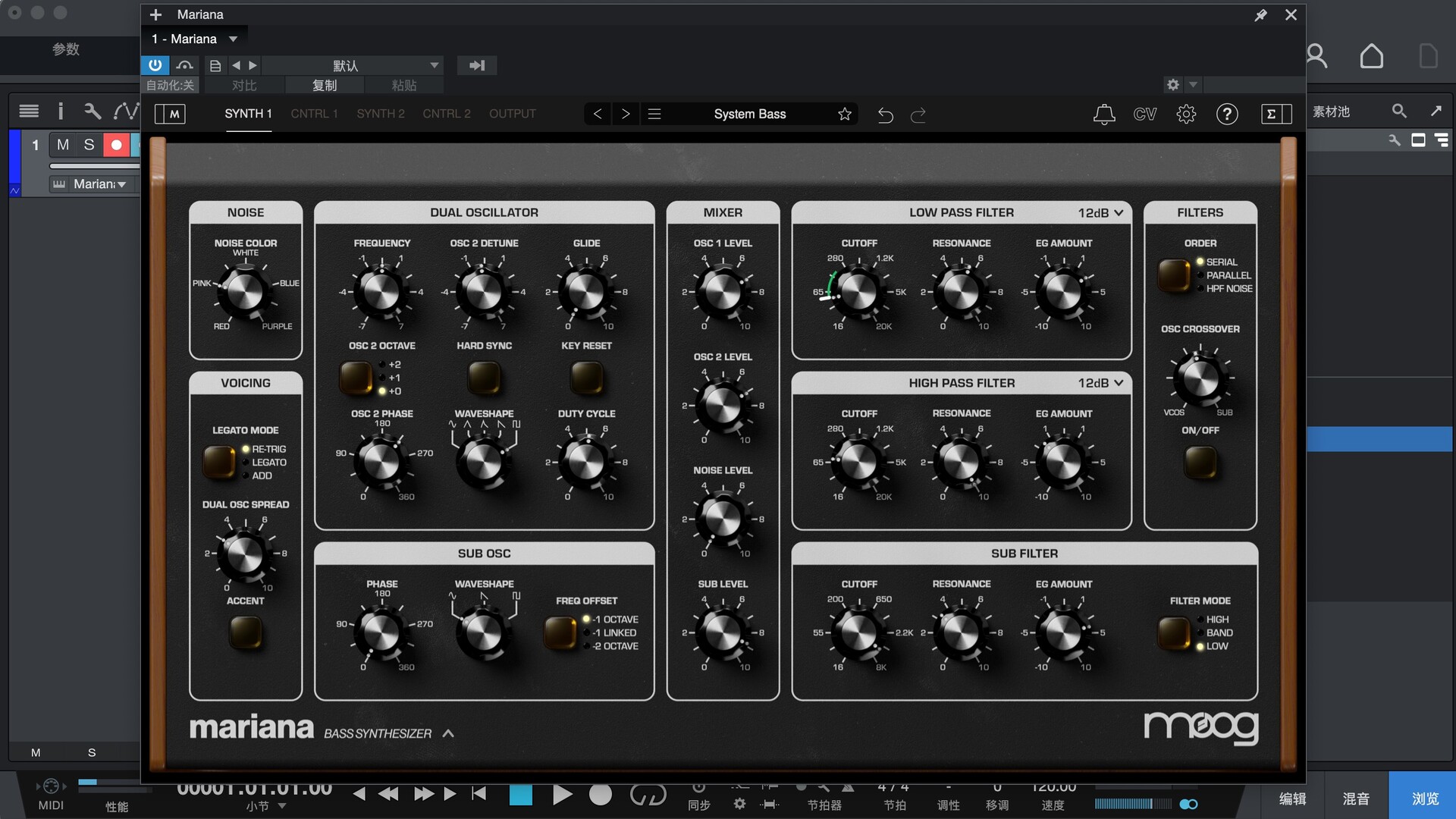Pin the Mariana plugin window
The height and width of the screenshot is (819, 1456).
point(1260,15)
